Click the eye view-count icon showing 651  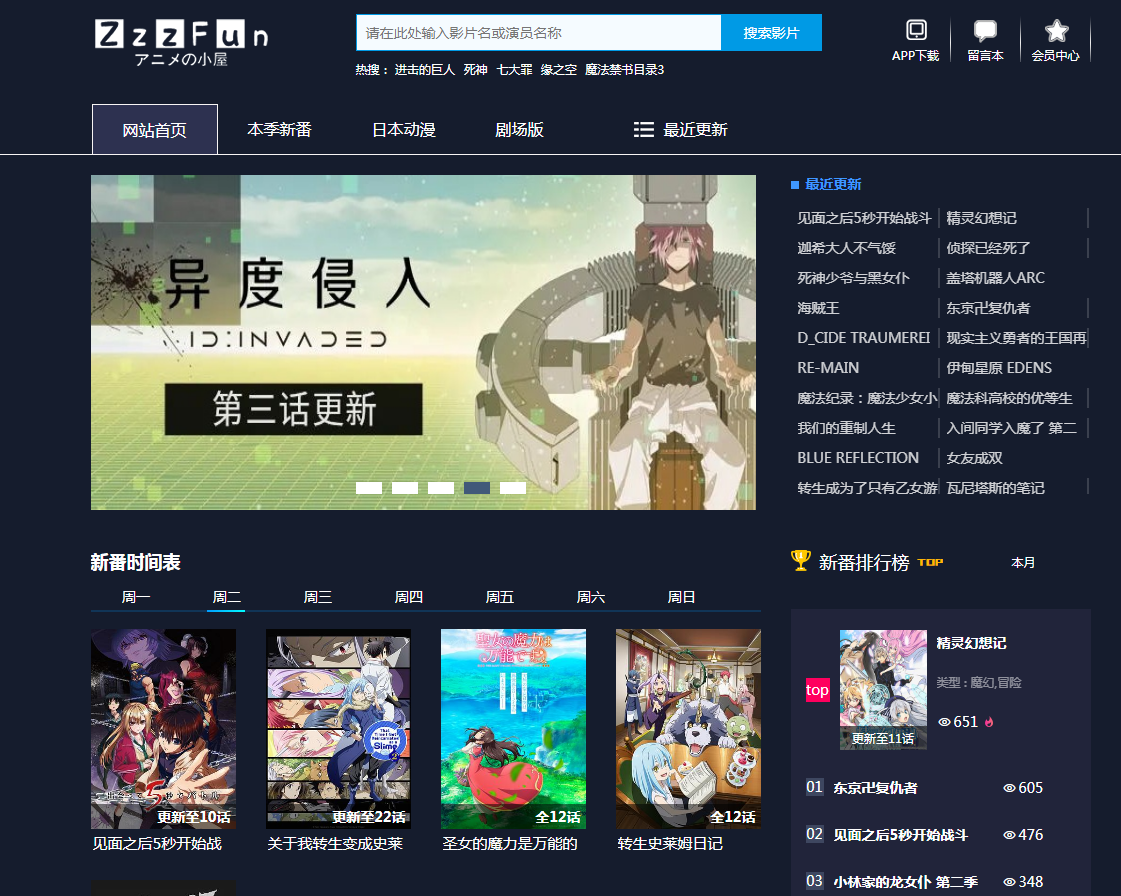click(x=944, y=722)
